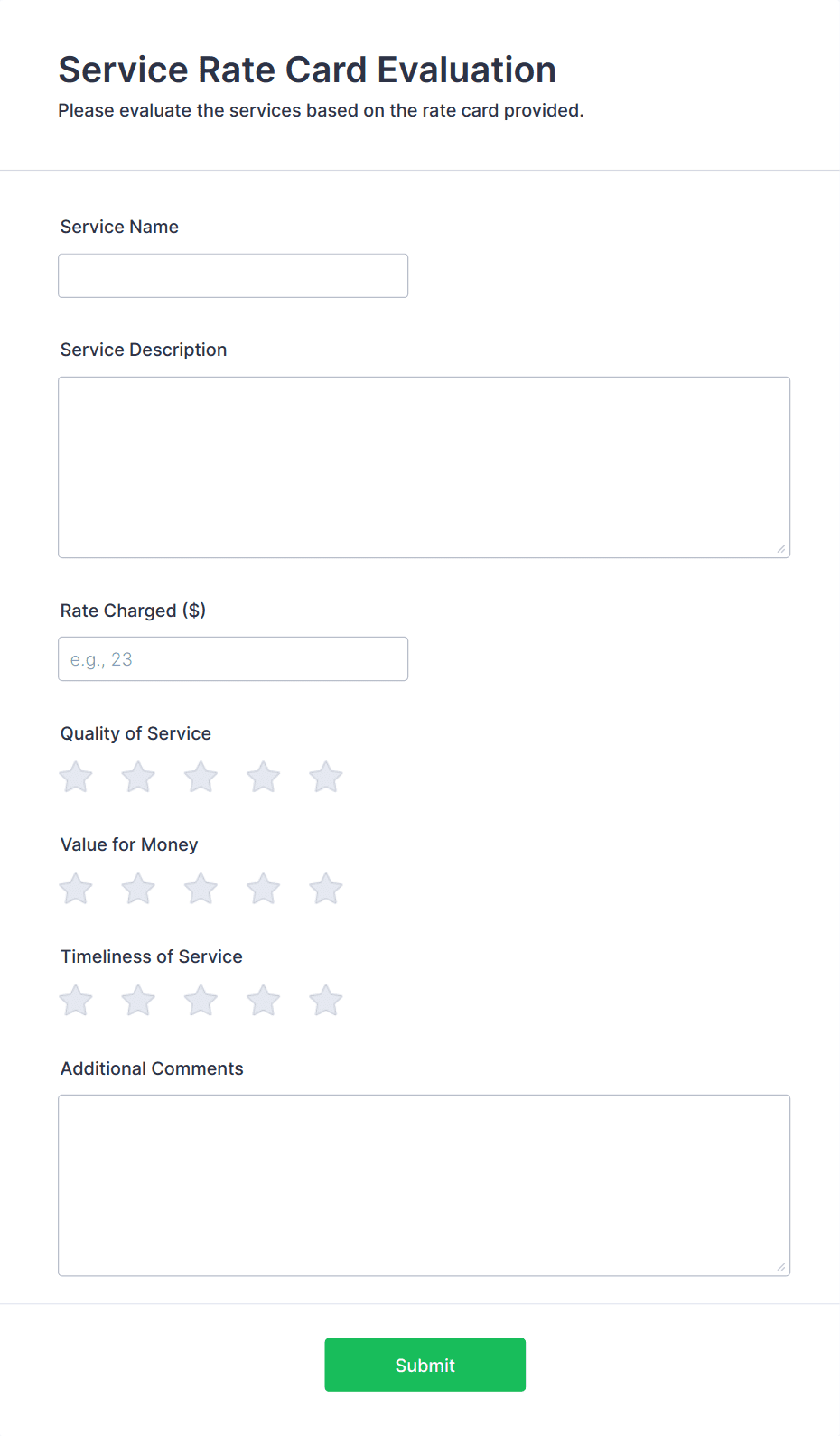840x1436 pixels.
Task: Focus the Additional Comments text area
Action: (x=424, y=1185)
